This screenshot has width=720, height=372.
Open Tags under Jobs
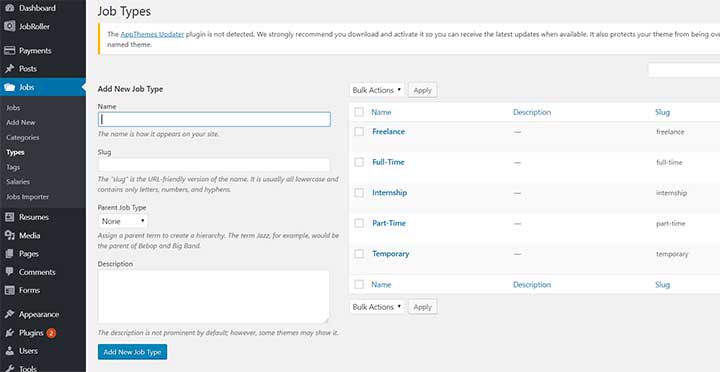pyautogui.click(x=13, y=167)
